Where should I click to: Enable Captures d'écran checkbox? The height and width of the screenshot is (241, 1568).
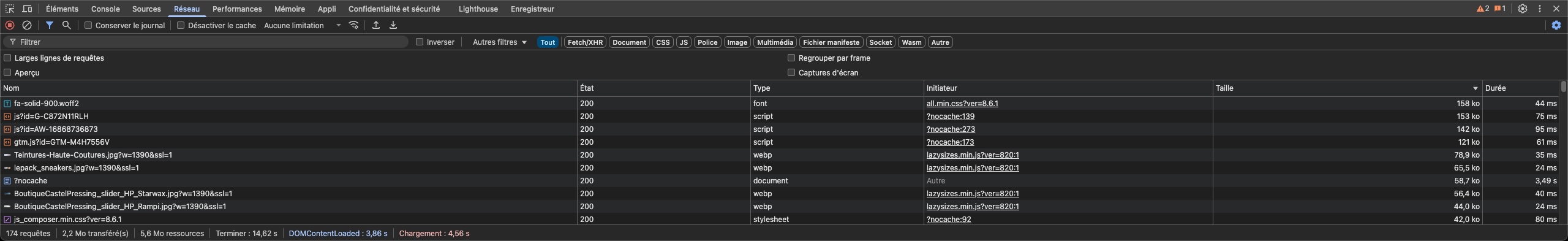tap(791, 72)
